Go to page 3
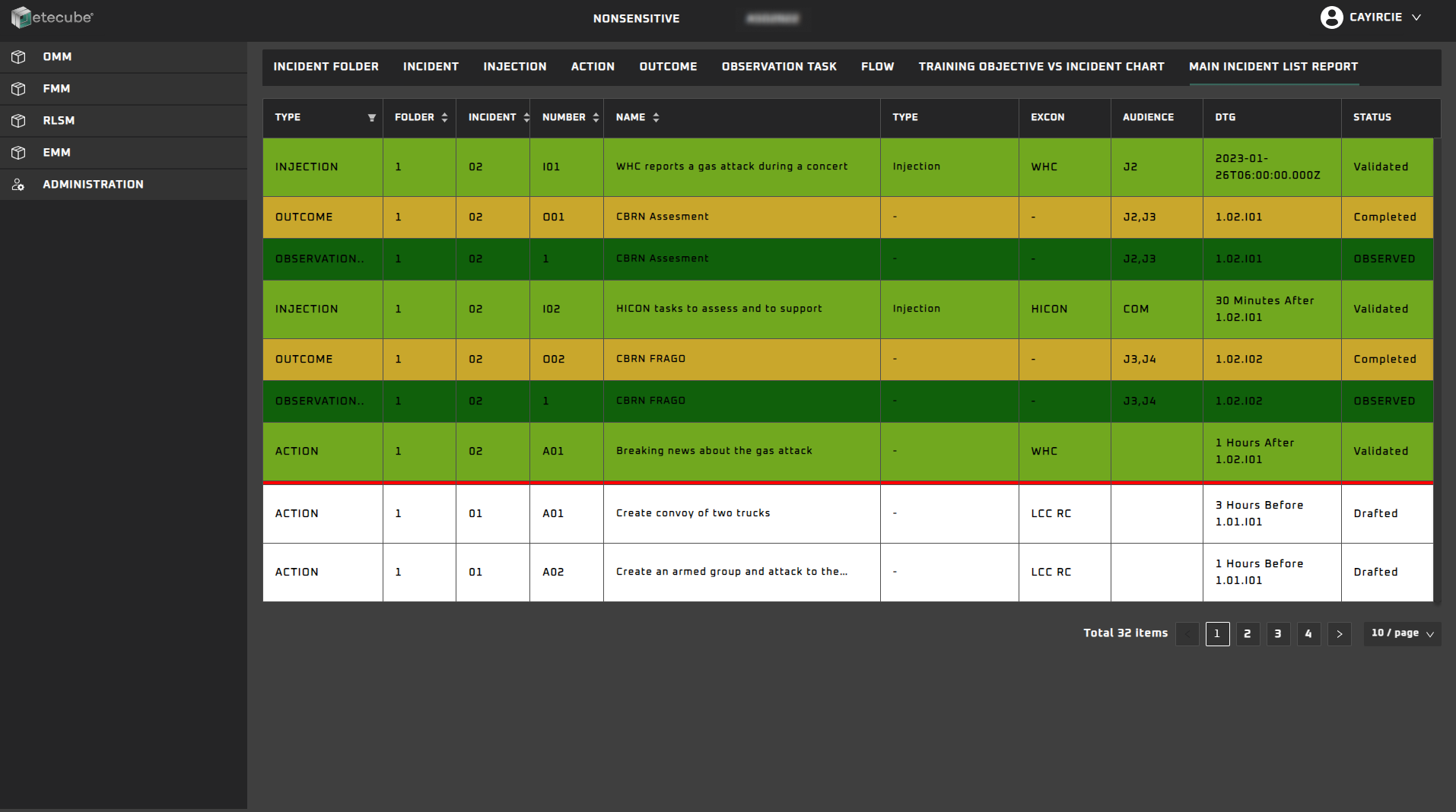The width and height of the screenshot is (1456, 812). (x=1278, y=634)
